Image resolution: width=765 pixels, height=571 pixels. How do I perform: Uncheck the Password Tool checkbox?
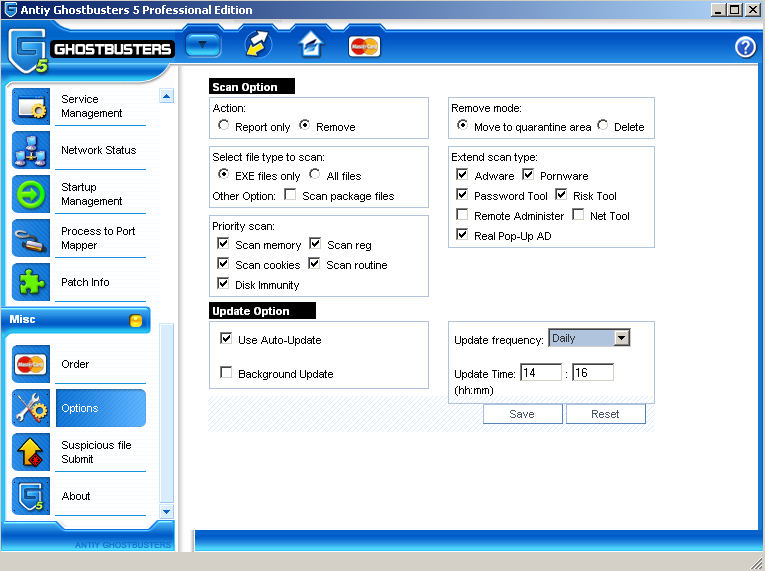462,194
